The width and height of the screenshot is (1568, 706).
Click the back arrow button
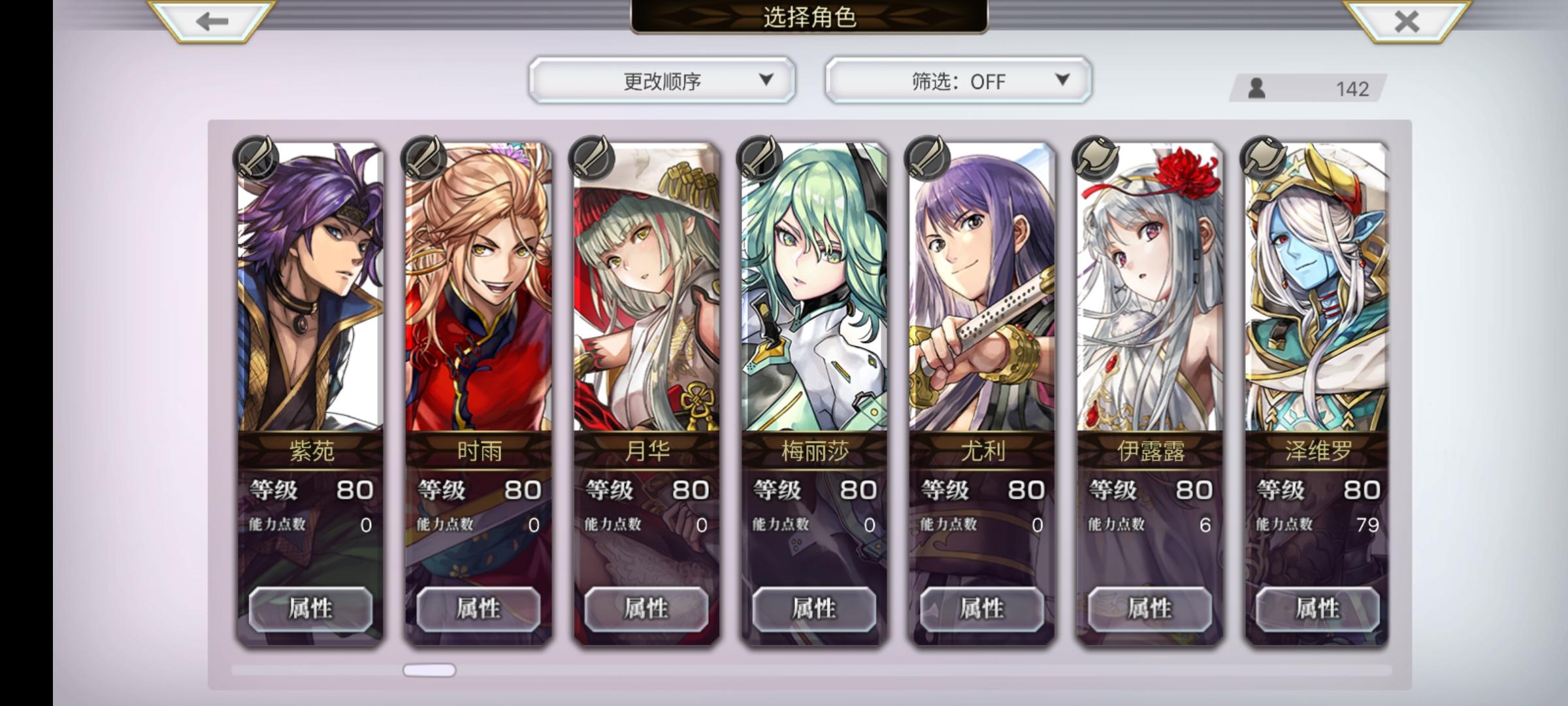(x=211, y=21)
